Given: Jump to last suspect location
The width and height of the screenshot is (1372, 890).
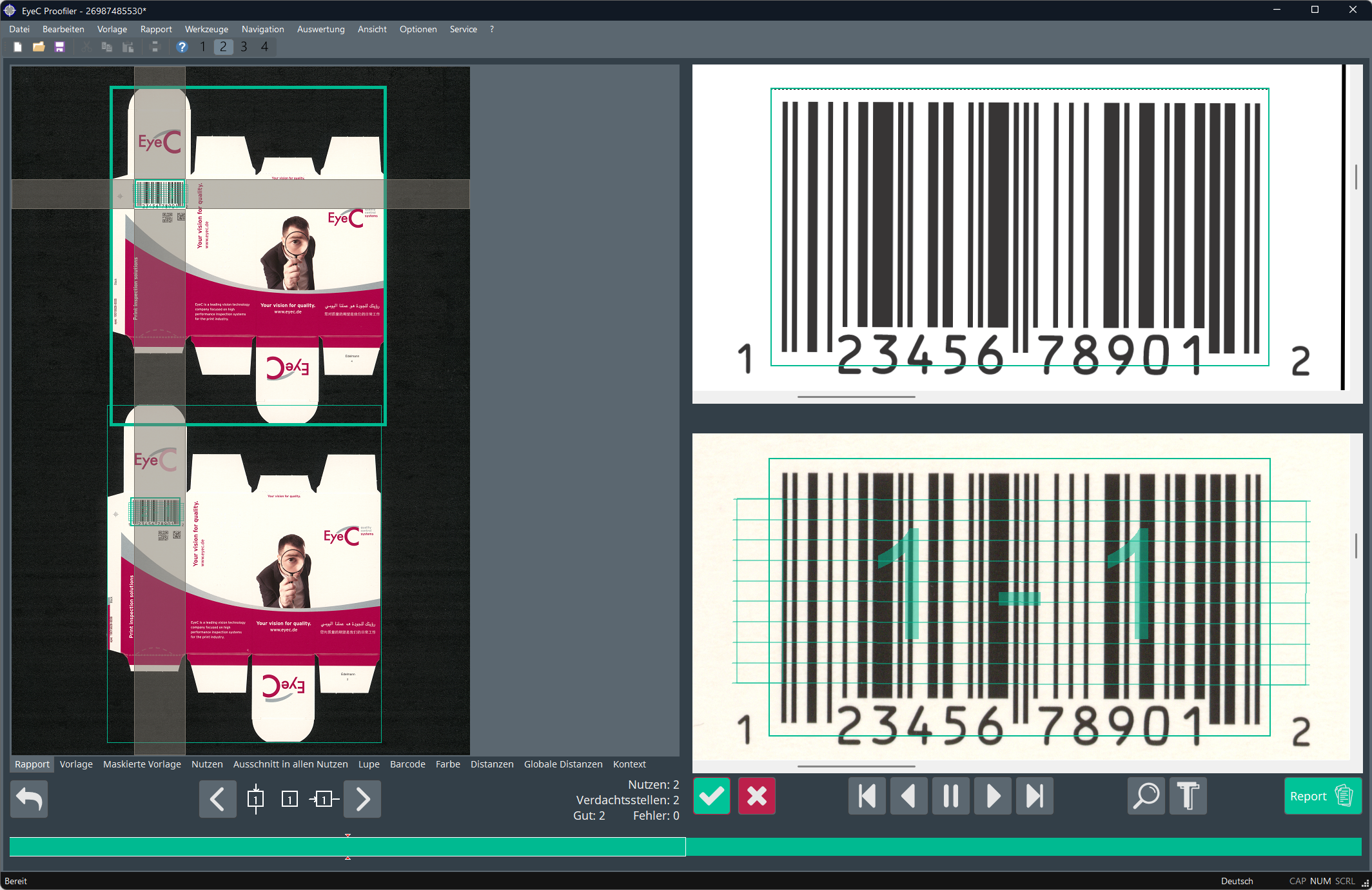Looking at the screenshot, I should click(1035, 796).
